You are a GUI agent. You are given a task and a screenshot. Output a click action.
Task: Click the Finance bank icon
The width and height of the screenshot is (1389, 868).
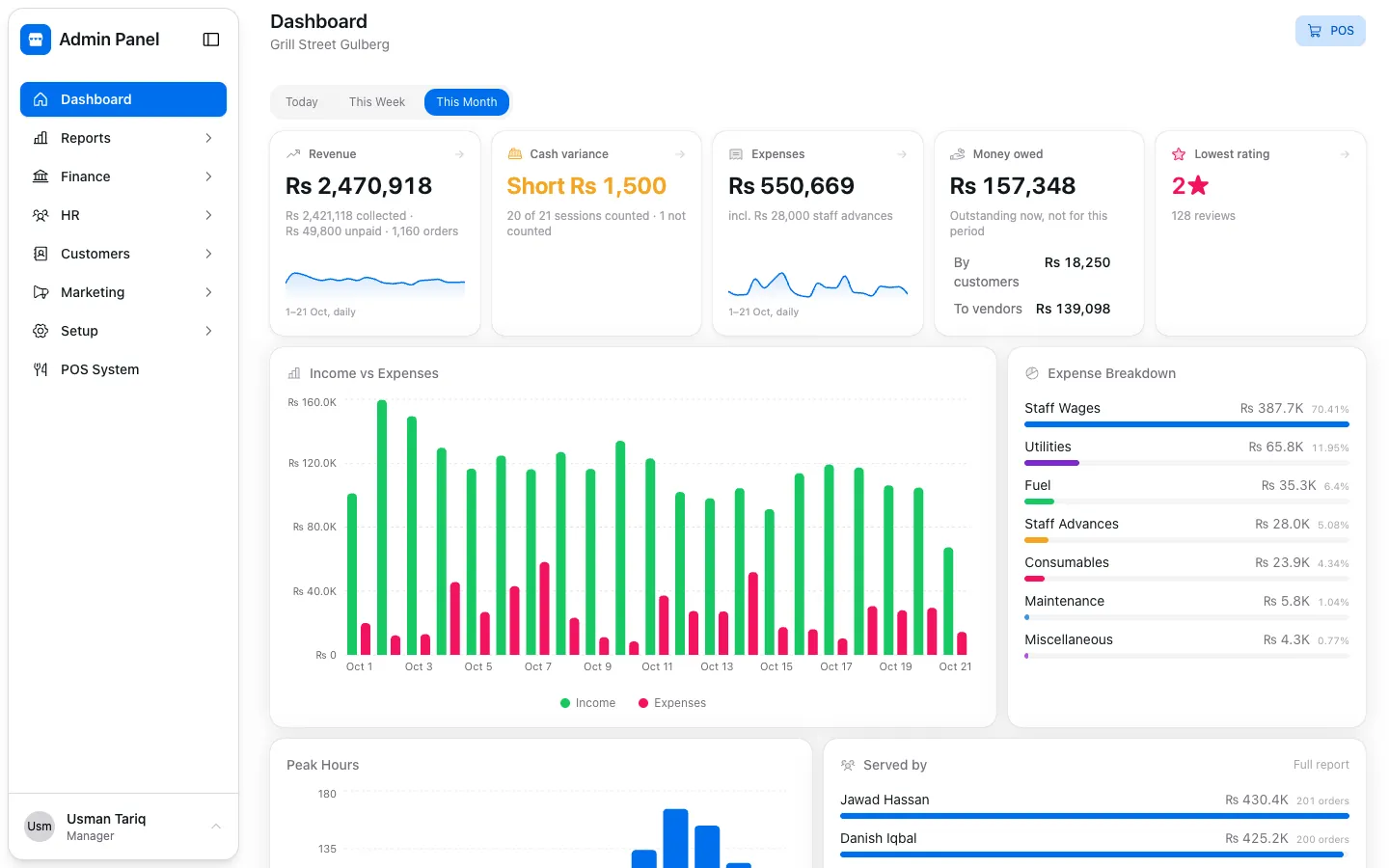41,176
